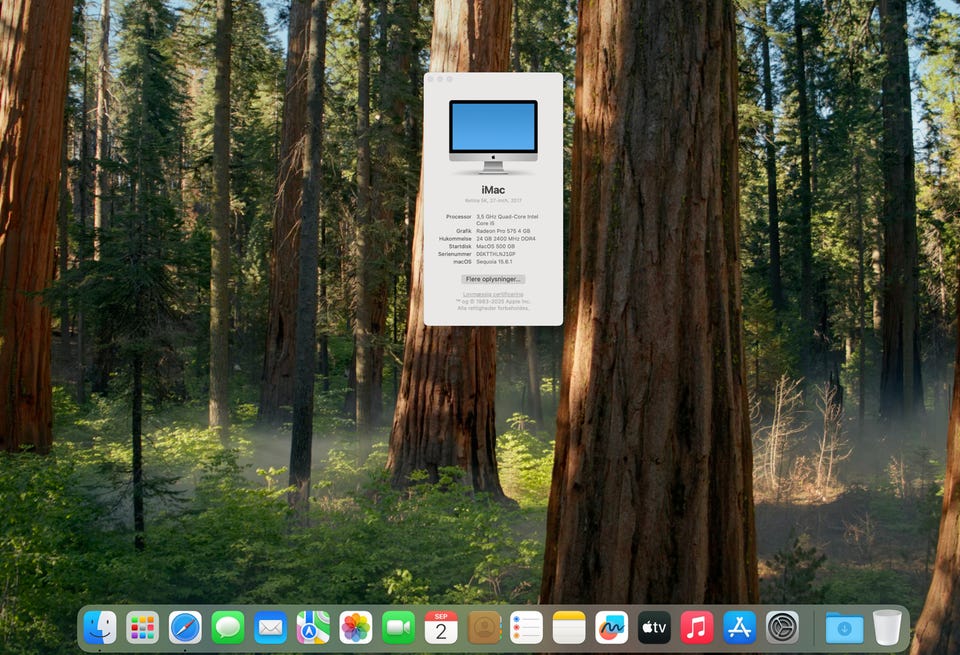This screenshot has height=655, width=960.
Task: Click the iMac computer image
Action: tap(493, 137)
